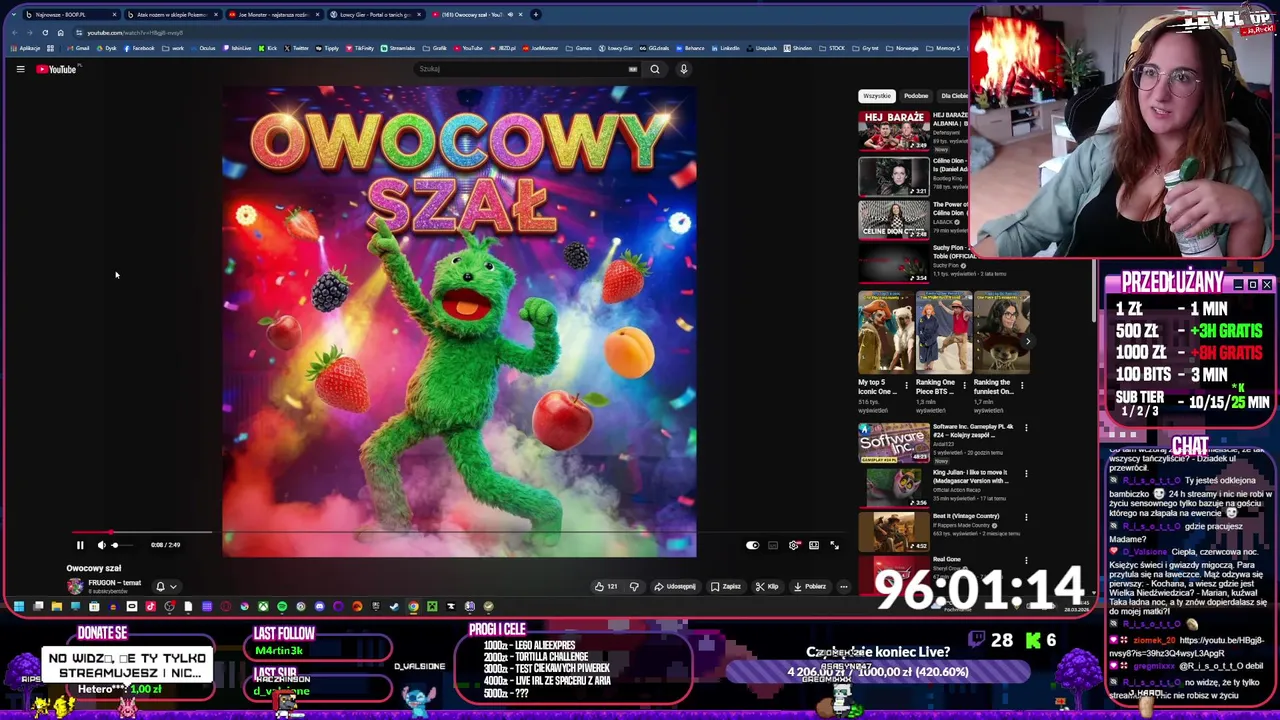Screen dimensions: 1280x720
Task: Open the browser tab search arrow
Action: click(x=13, y=15)
